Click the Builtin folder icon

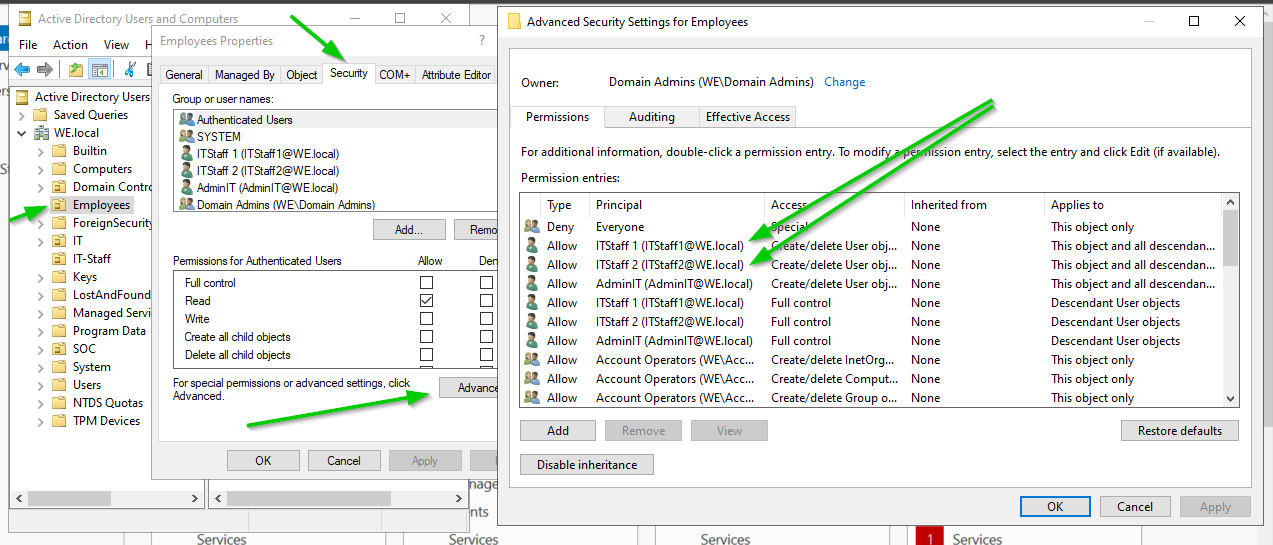point(61,151)
